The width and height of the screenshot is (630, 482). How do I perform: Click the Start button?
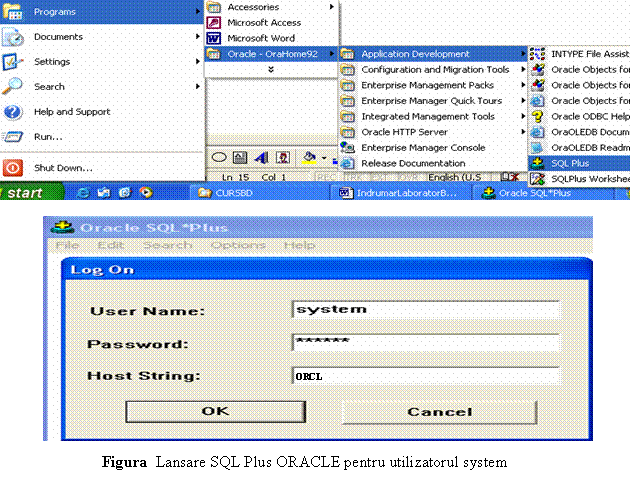click(x=31, y=193)
